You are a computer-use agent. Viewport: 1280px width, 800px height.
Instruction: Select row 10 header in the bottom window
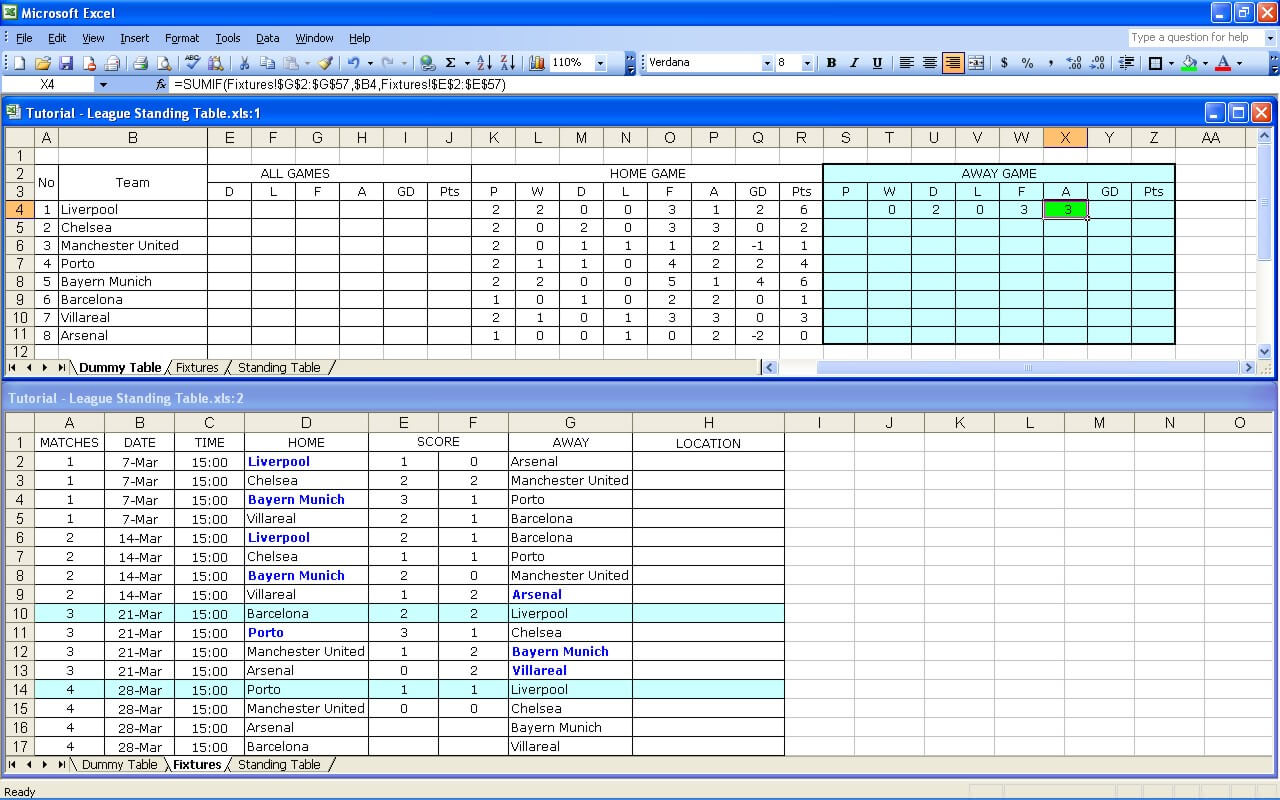19,614
